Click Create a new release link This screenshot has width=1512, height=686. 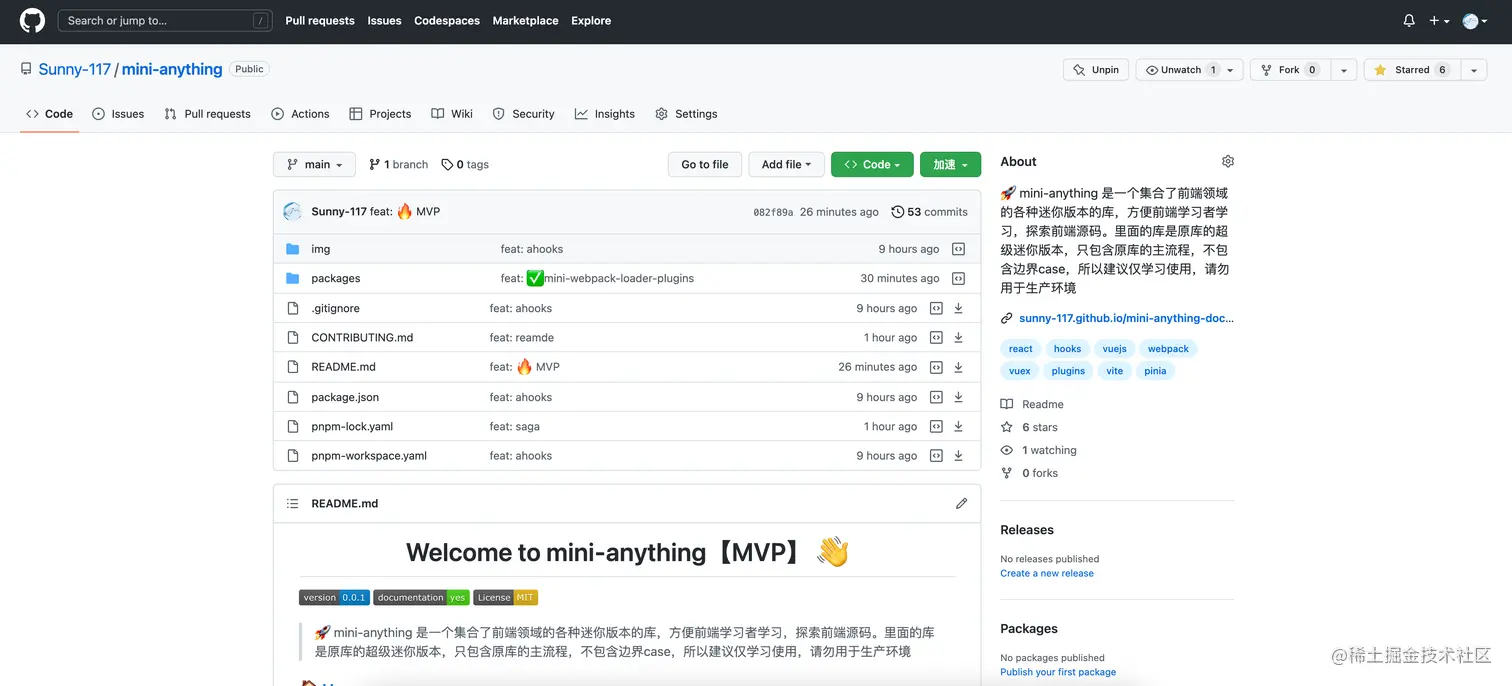point(1047,574)
